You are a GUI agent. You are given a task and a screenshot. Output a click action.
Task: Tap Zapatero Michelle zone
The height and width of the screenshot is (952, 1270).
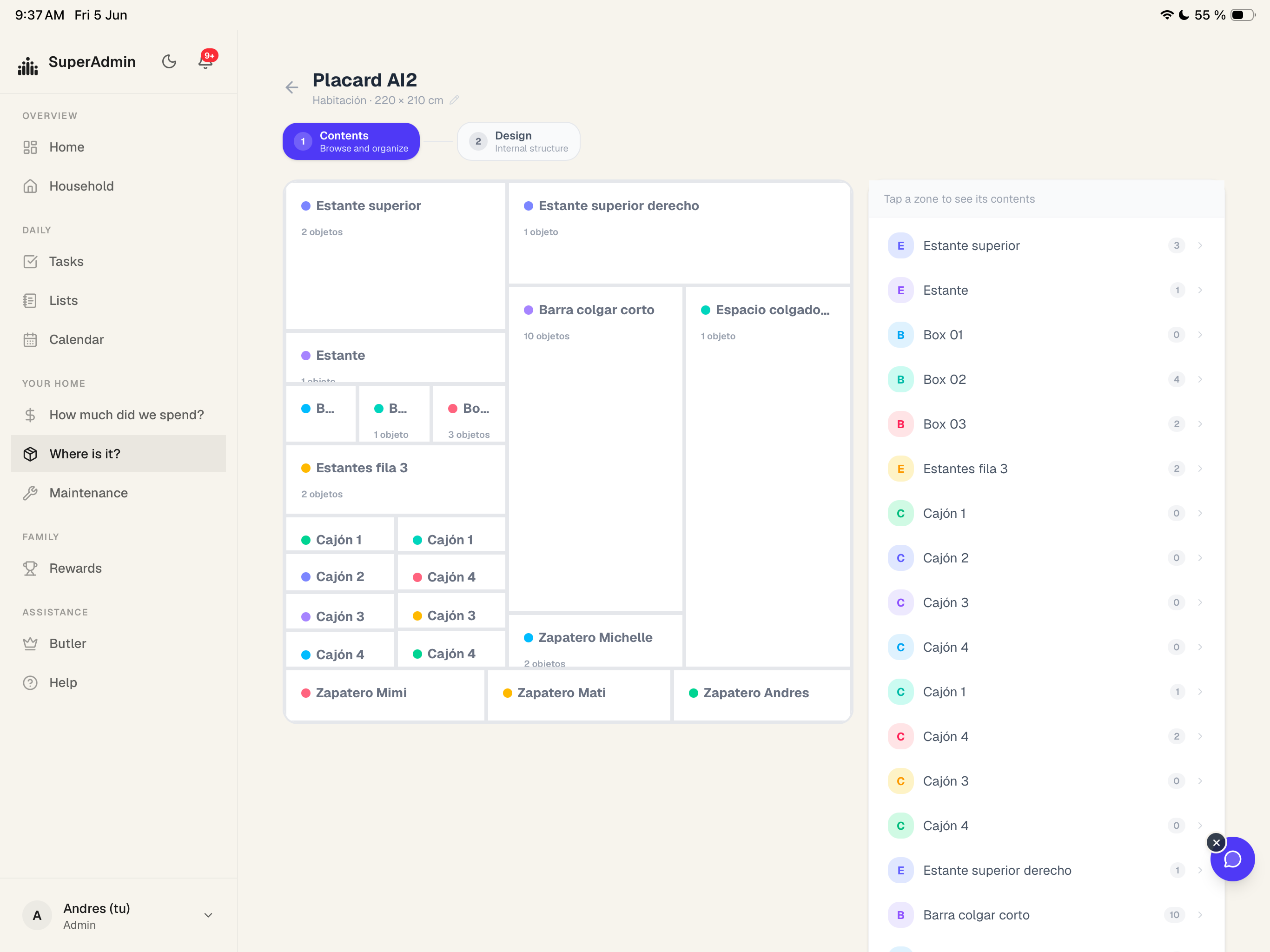pos(595,641)
